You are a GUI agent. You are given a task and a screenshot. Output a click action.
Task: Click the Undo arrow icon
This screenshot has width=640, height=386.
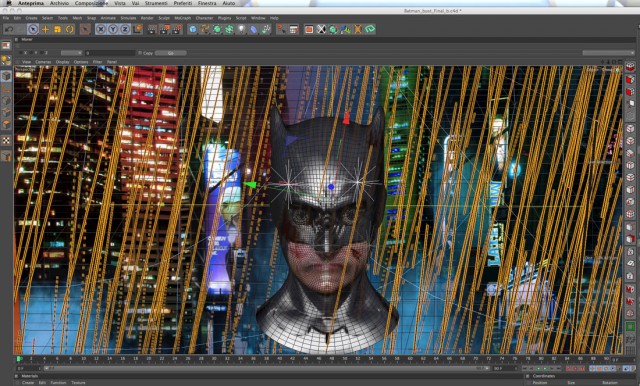pos(9,29)
